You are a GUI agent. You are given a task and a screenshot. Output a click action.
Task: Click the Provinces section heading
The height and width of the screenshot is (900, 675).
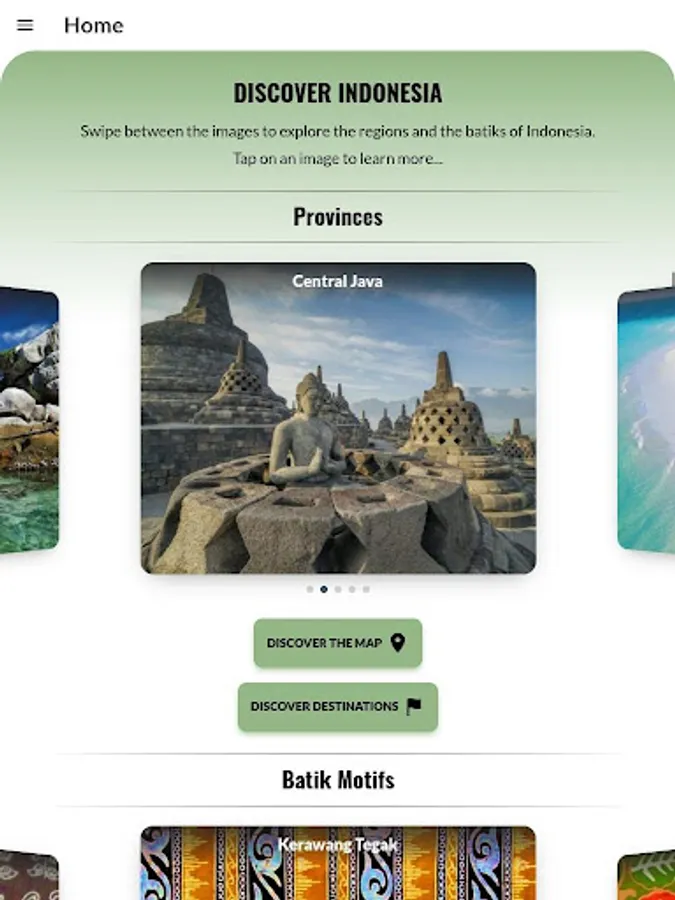338,217
